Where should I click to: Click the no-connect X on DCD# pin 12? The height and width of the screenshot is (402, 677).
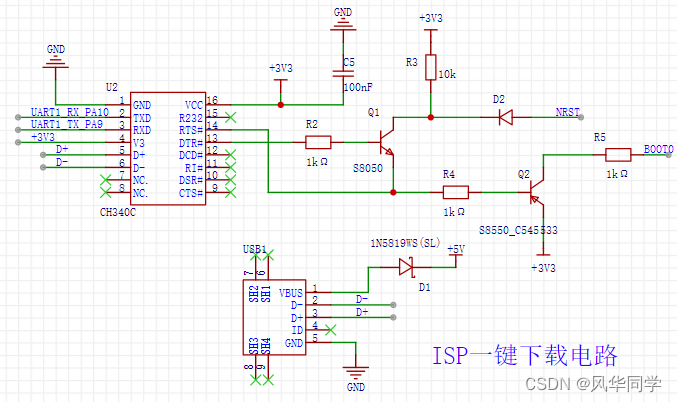pyautogui.click(x=231, y=155)
